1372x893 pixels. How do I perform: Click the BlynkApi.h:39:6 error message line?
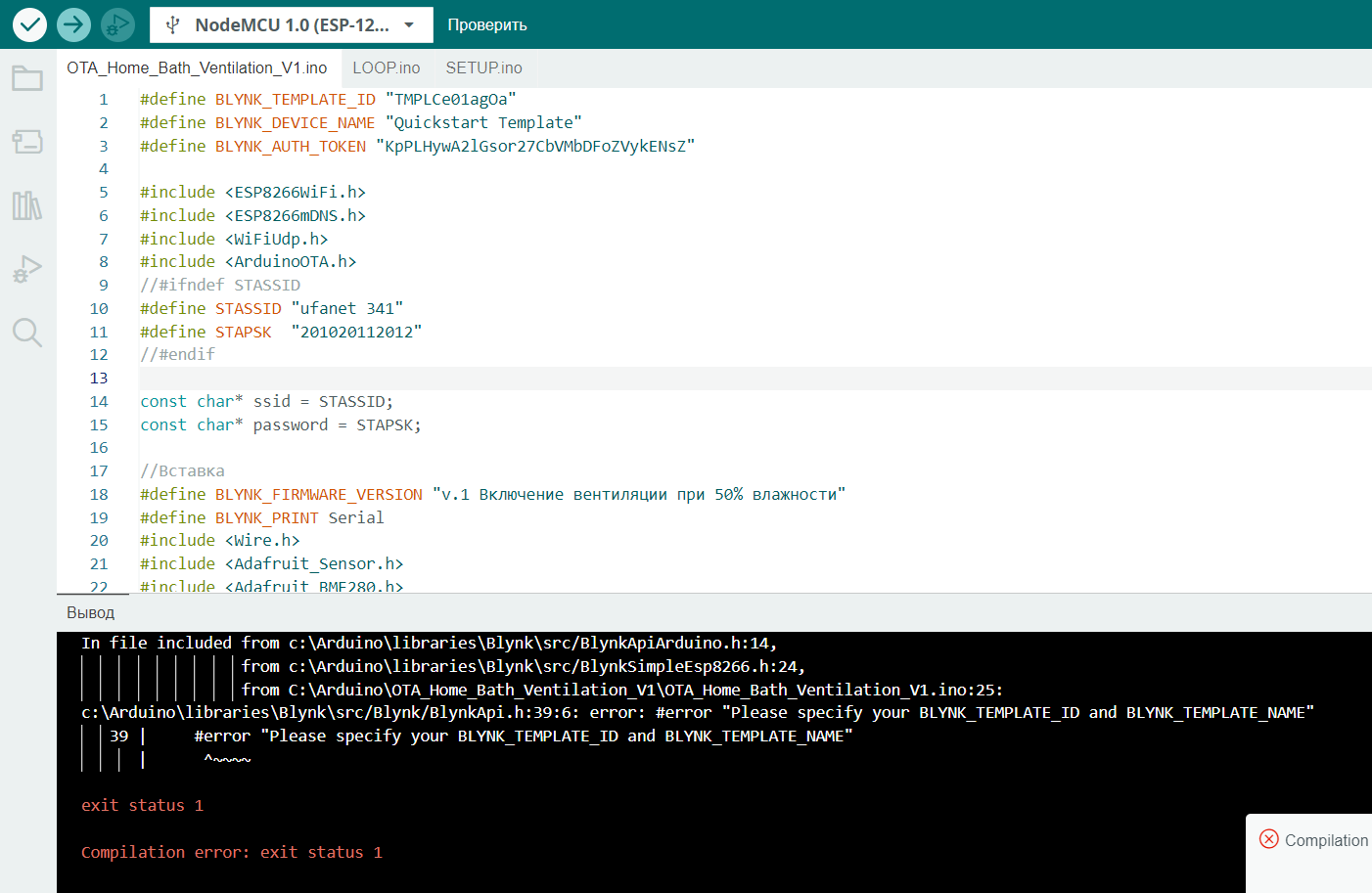(698, 712)
